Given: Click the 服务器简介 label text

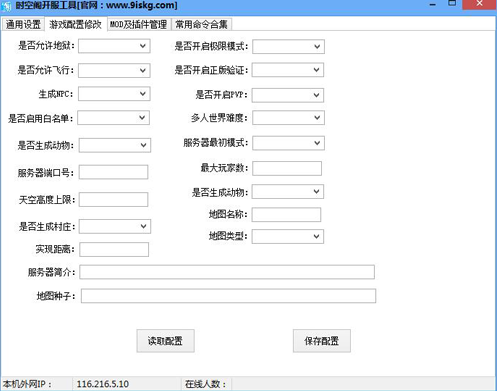Looking at the screenshot, I should click(x=52, y=272).
